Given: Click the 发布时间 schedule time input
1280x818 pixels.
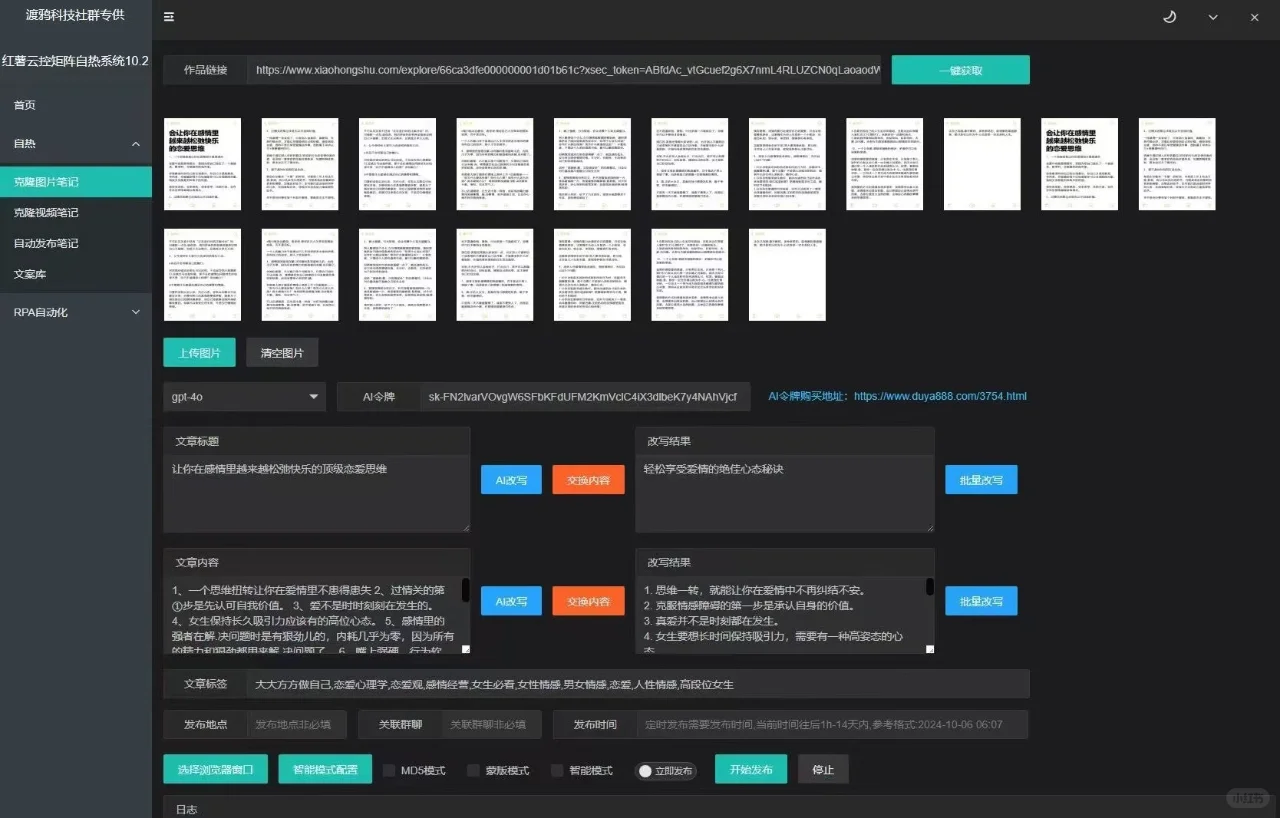Looking at the screenshot, I should [x=832, y=725].
